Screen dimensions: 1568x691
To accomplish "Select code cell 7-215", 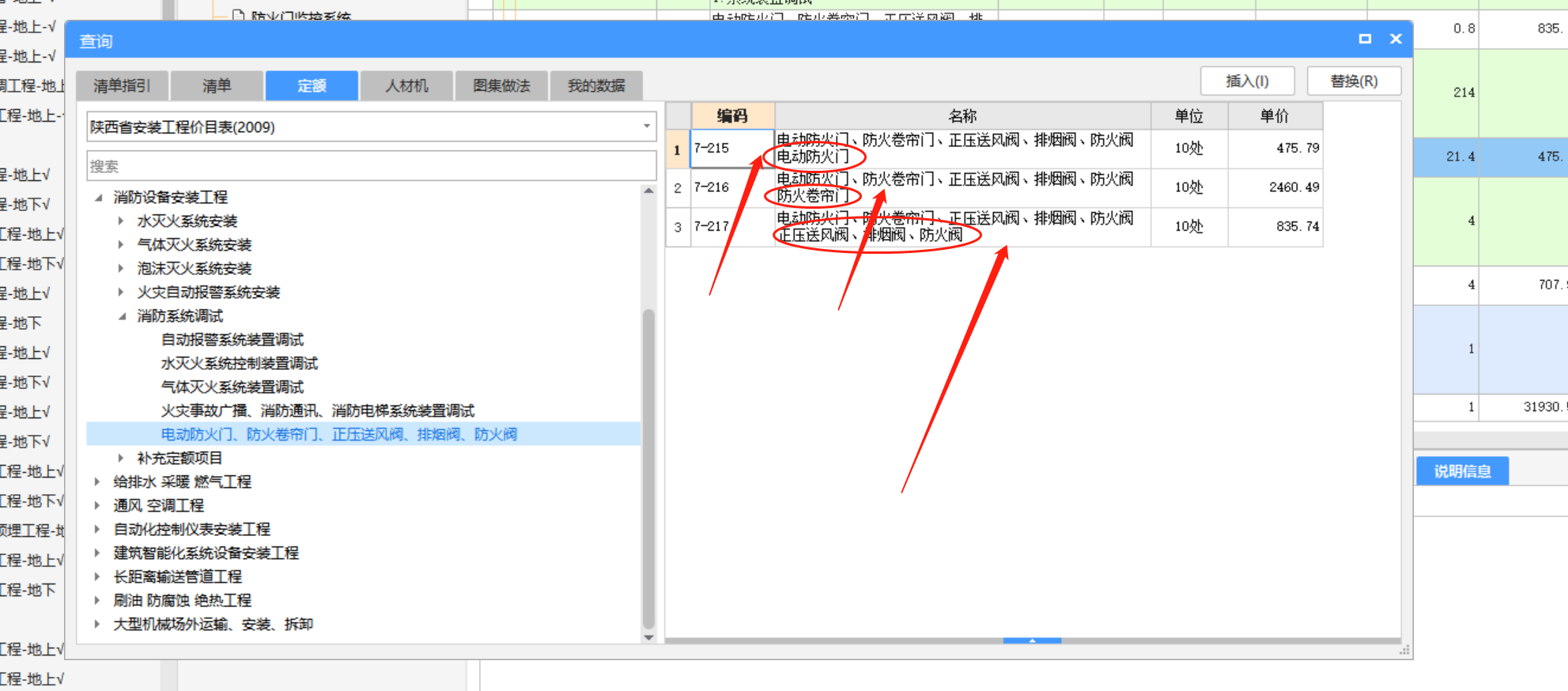I will click(732, 149).
